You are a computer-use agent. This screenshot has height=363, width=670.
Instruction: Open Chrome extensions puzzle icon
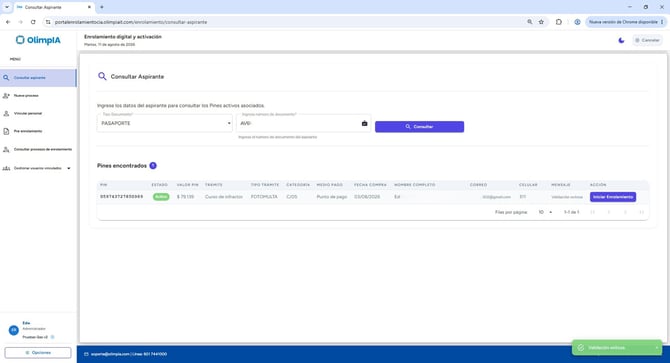[558, 22]
